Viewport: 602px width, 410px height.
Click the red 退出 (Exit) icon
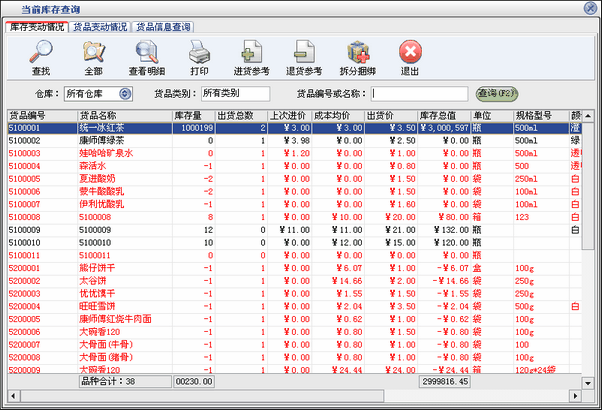point(410,55)
